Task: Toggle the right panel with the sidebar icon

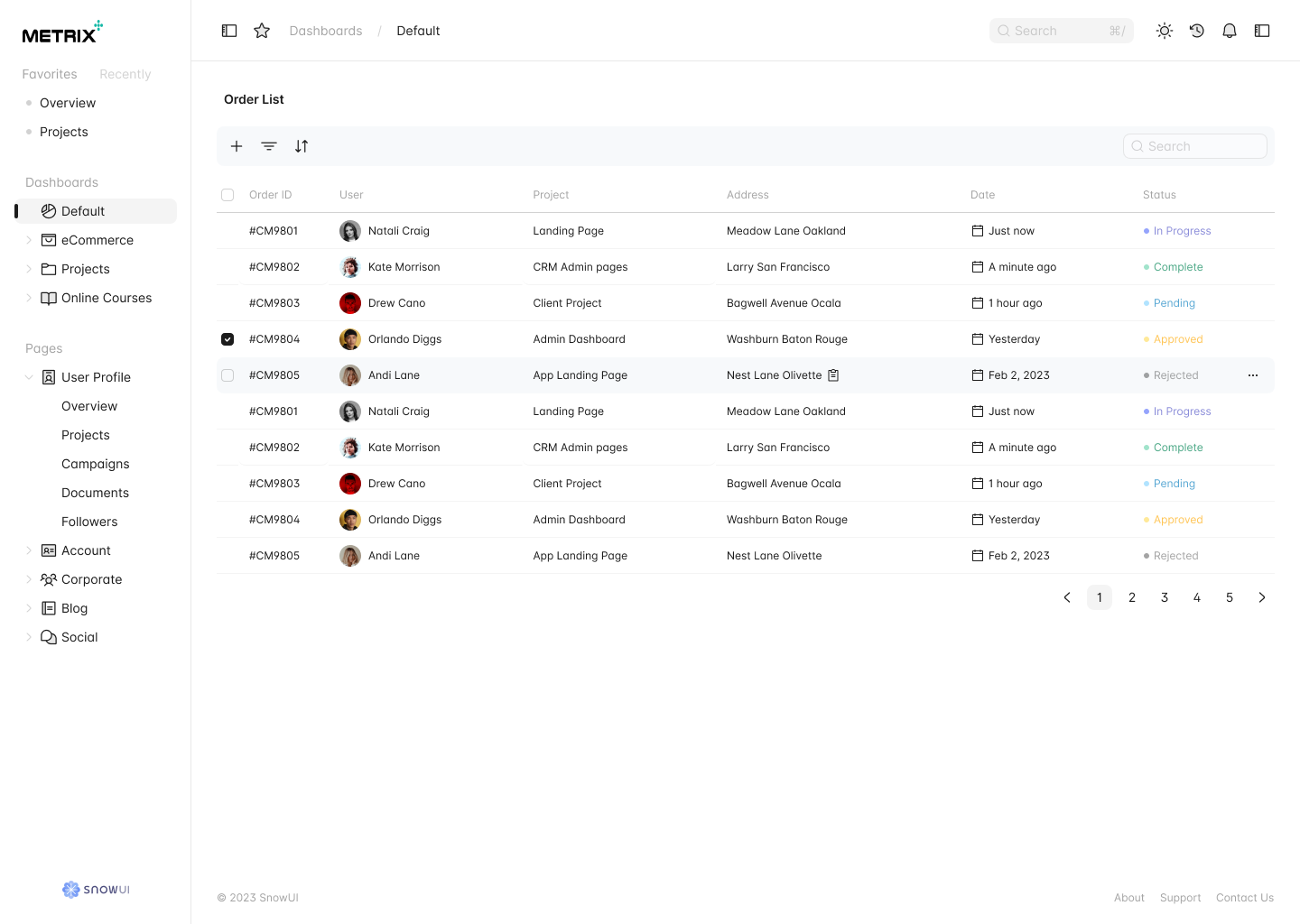Action: (x=1261, y=30)
